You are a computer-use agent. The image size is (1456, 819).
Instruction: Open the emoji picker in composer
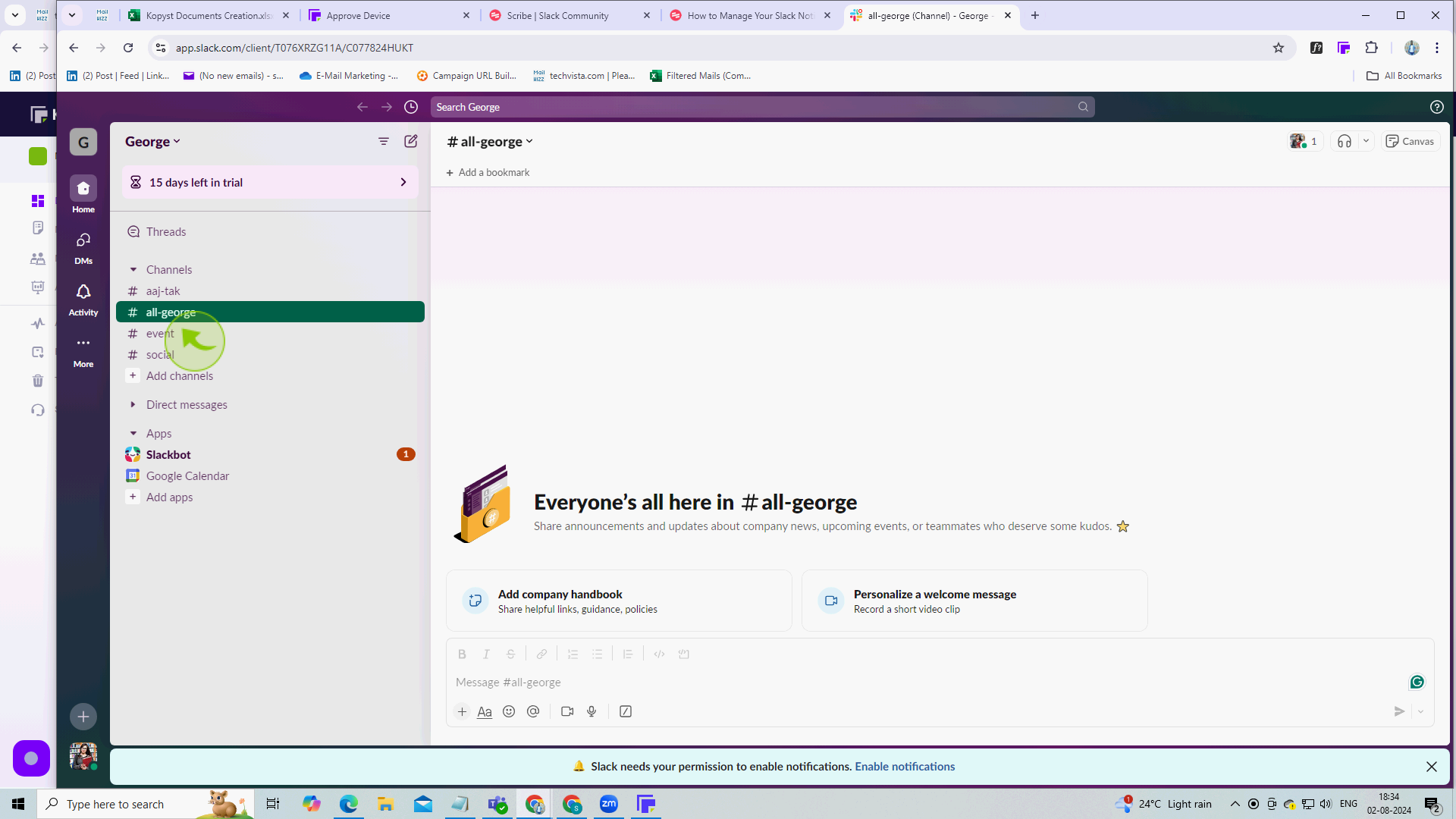click(x=509, y=711)
